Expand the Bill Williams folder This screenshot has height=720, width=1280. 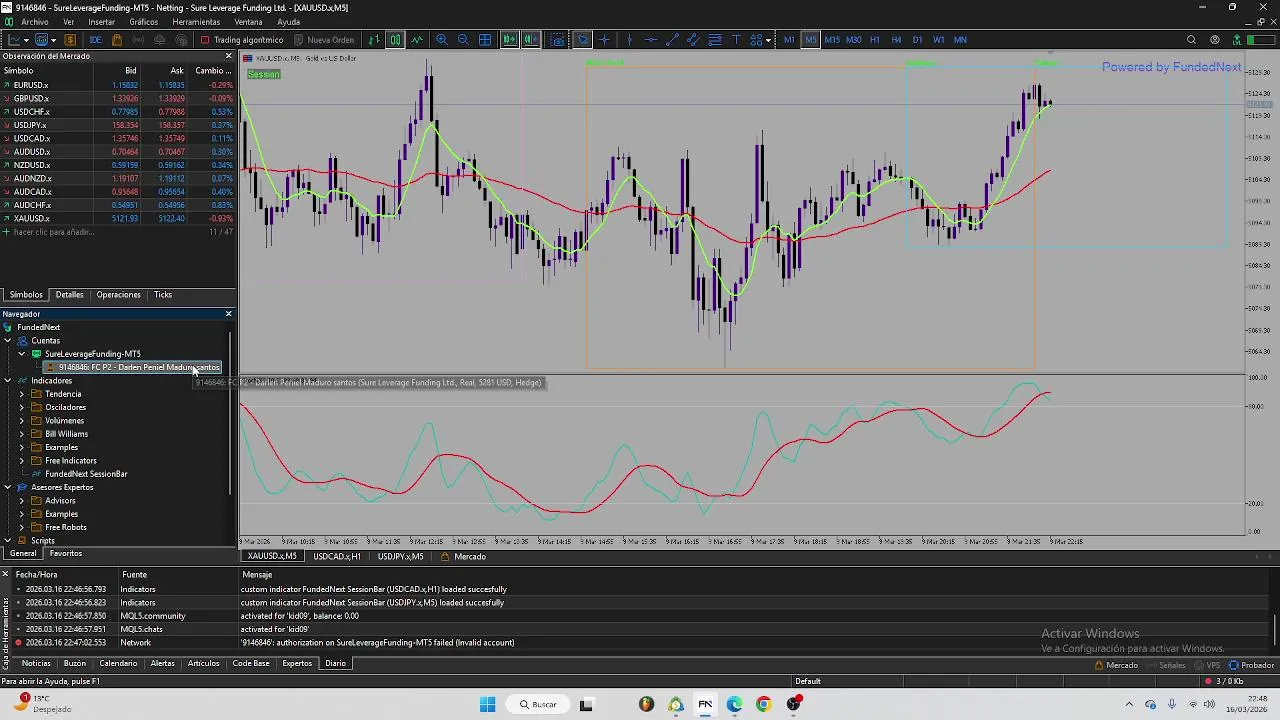pyautogui.click(x=22, y=434)
